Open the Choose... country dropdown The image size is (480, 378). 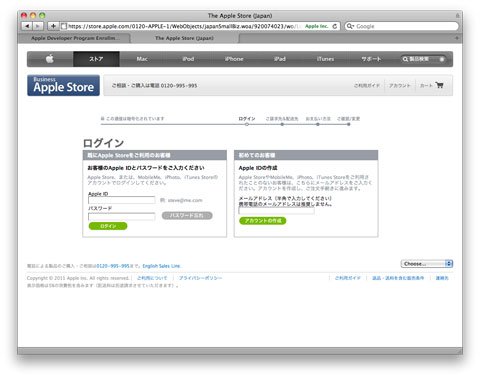click(x=426, y=264)
